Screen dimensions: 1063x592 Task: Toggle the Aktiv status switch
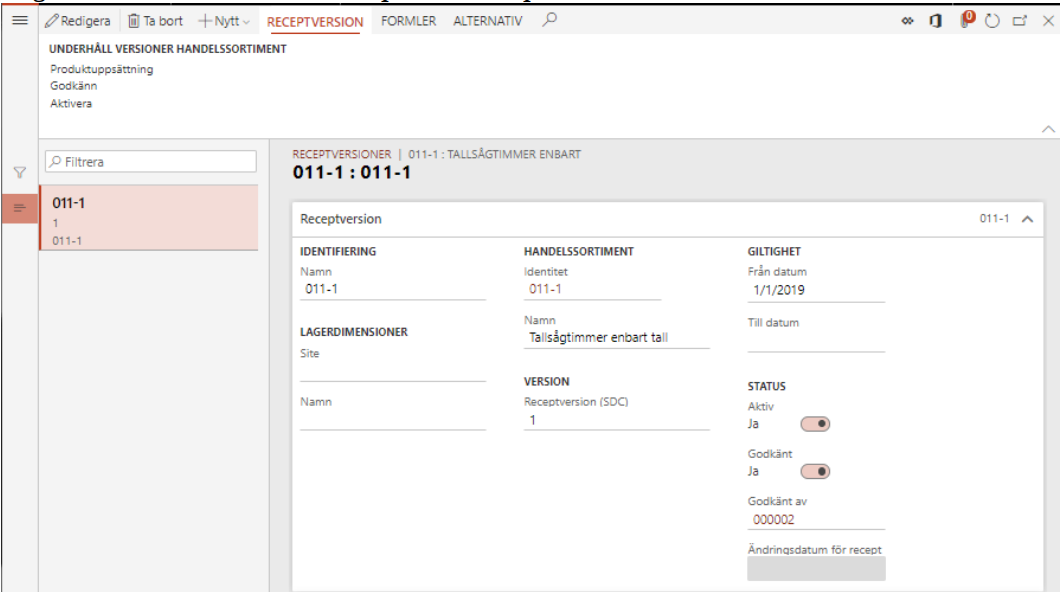pos(815,424)
